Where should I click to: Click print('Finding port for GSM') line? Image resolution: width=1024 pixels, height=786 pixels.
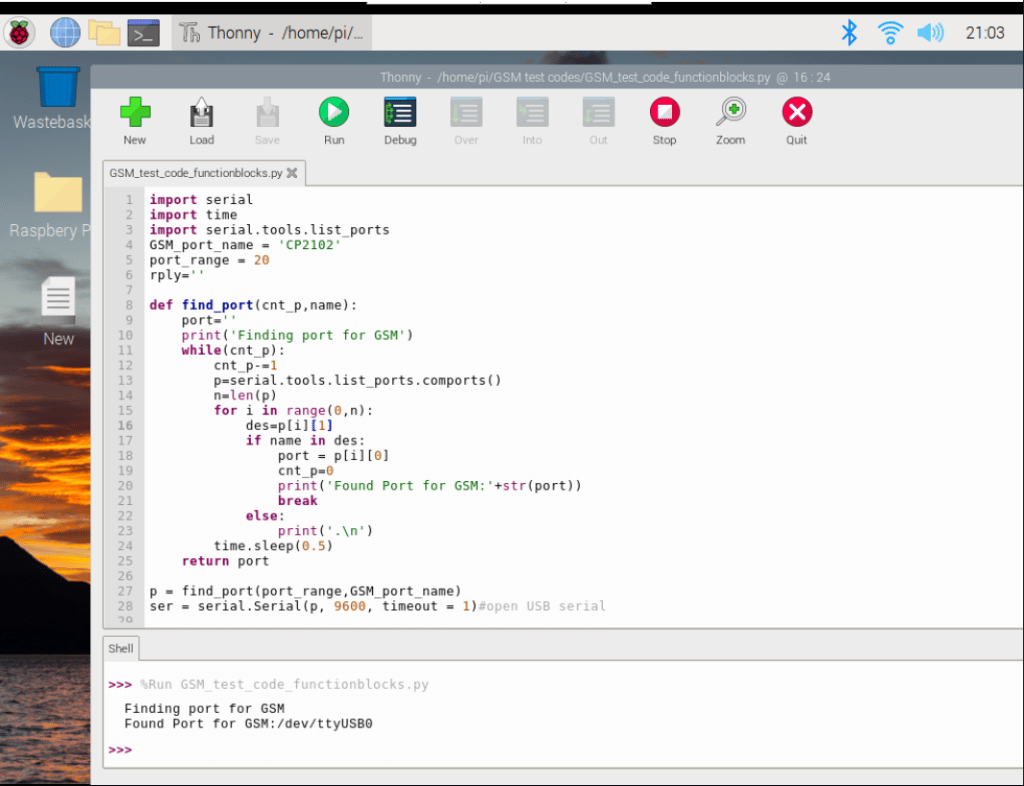(297, 335)
